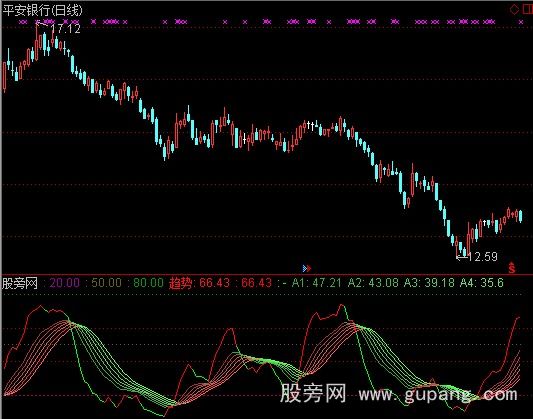Click the red diamond icon at top right
The height and width of the screenshot is (419, 533).
click(x=514, y=10)
